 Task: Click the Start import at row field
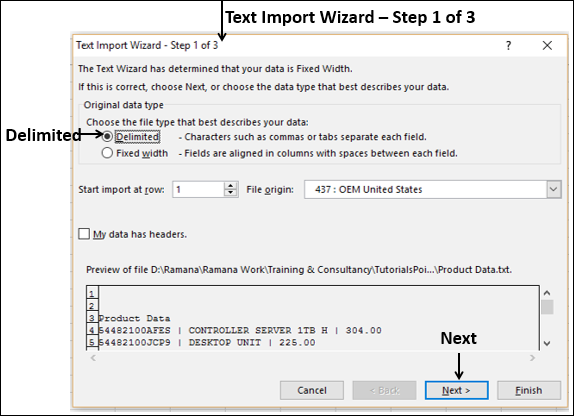[198, 189]
